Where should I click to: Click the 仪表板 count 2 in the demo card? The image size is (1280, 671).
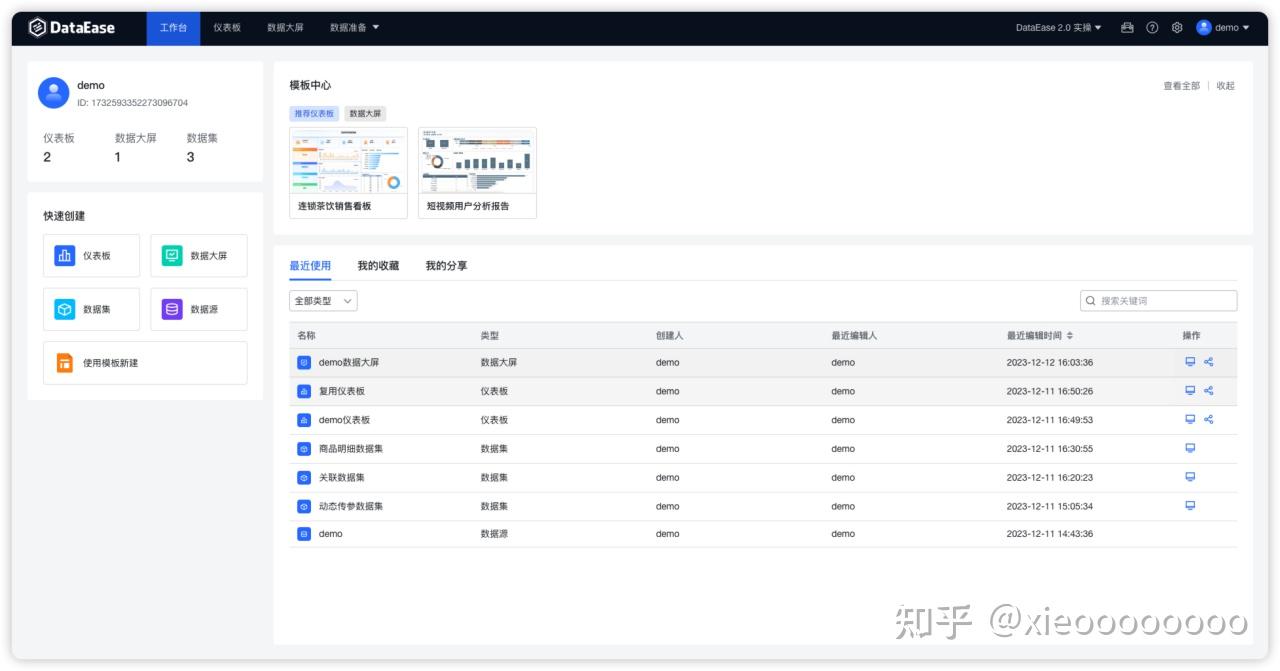click(x=47, y=157)
